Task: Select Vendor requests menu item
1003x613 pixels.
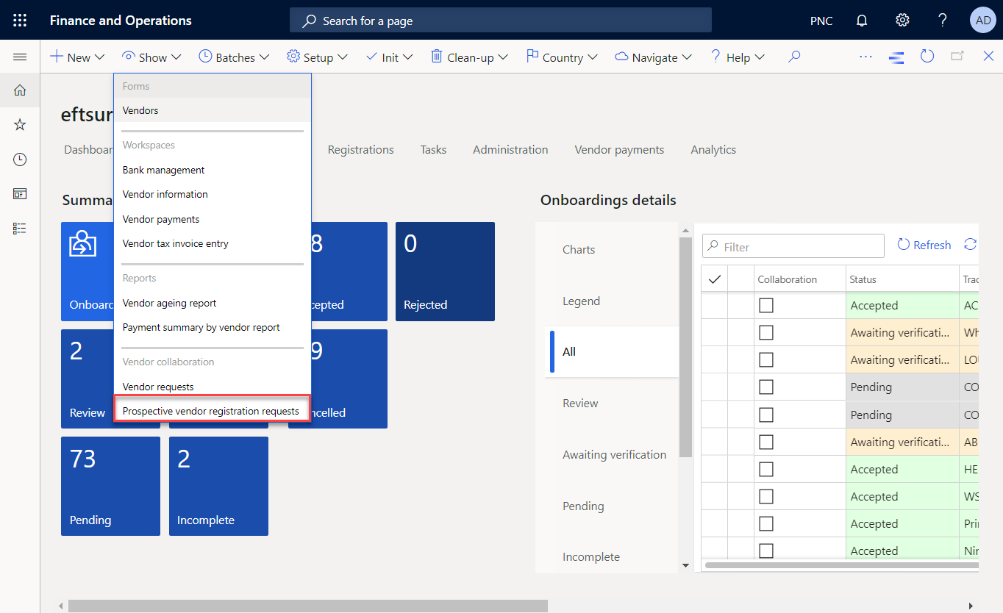Action: coord(212,386)
